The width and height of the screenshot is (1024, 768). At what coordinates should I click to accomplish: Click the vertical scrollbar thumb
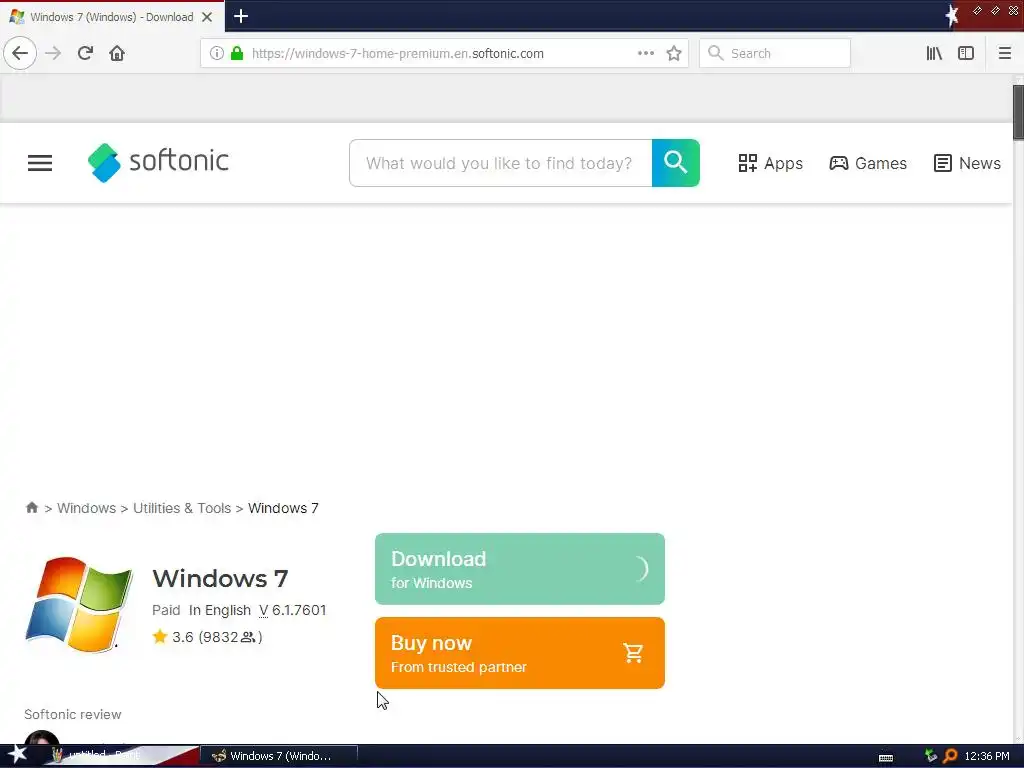click(x=1018, y=112)
